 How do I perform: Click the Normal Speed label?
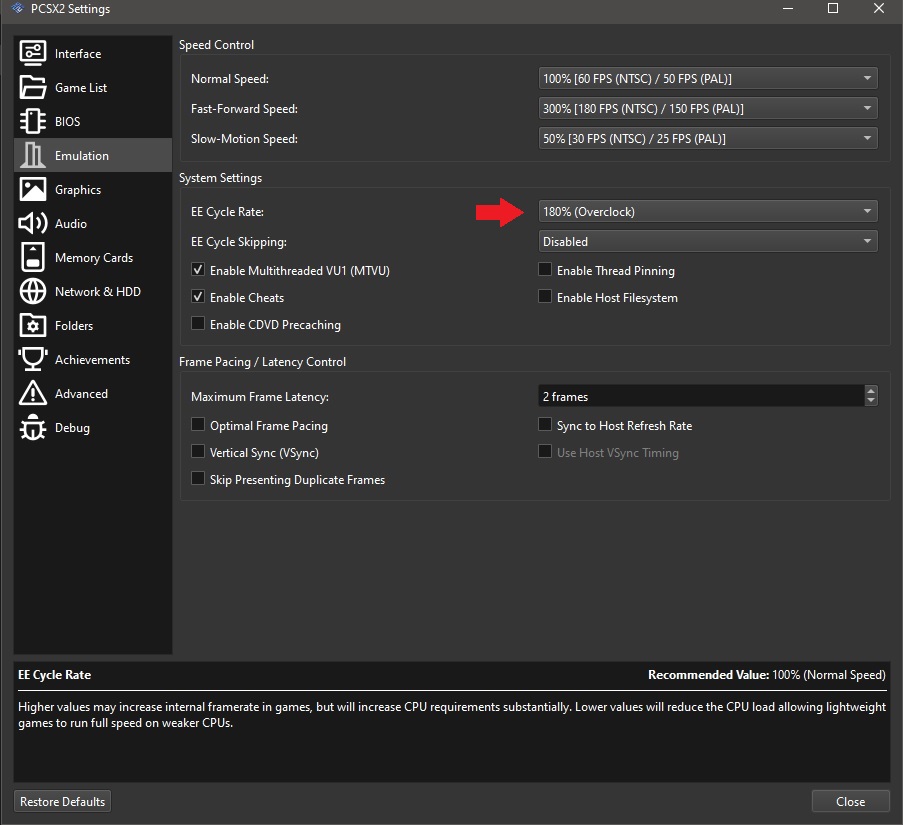click(x=230, y=79)
